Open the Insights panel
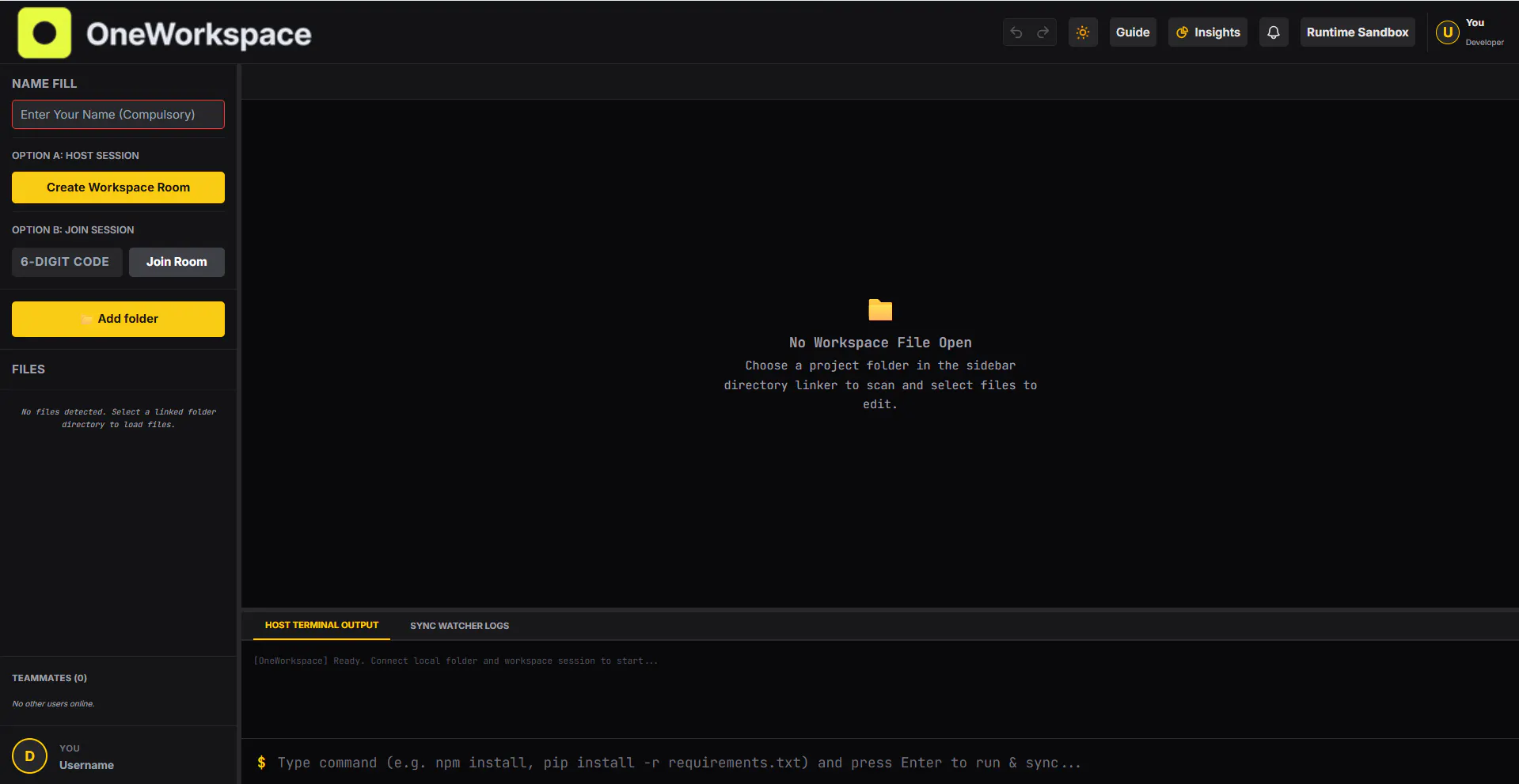Screen dimensions: 1519x784 (1208, 32)
